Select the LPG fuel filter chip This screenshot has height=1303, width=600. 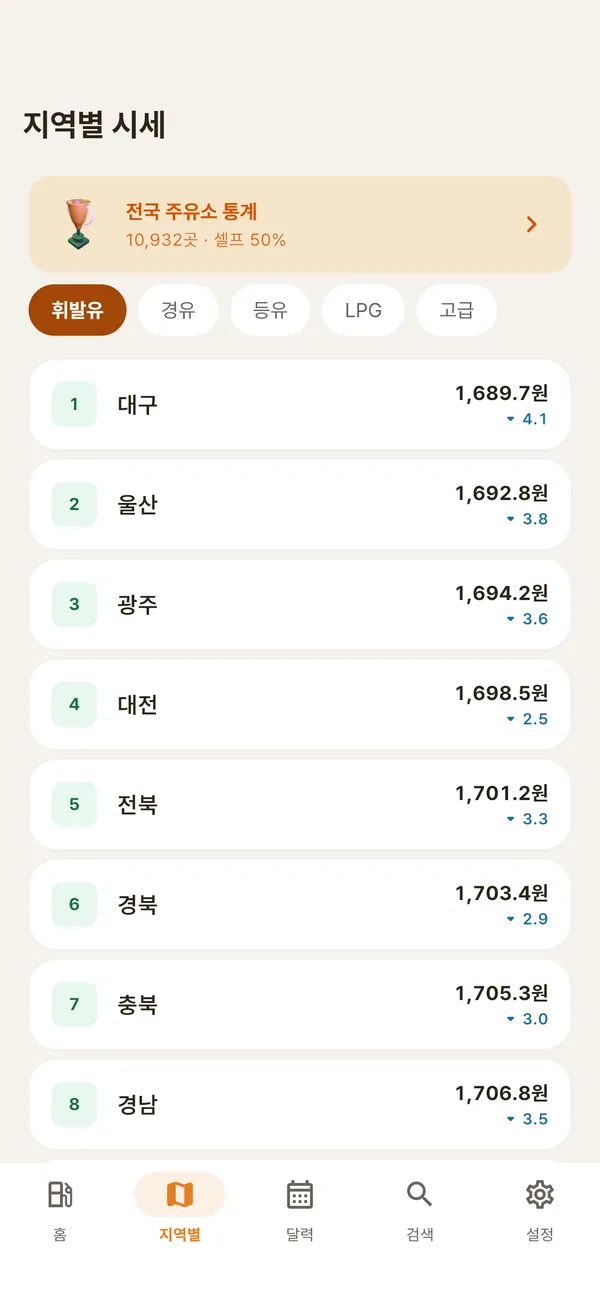click(363, 310)
